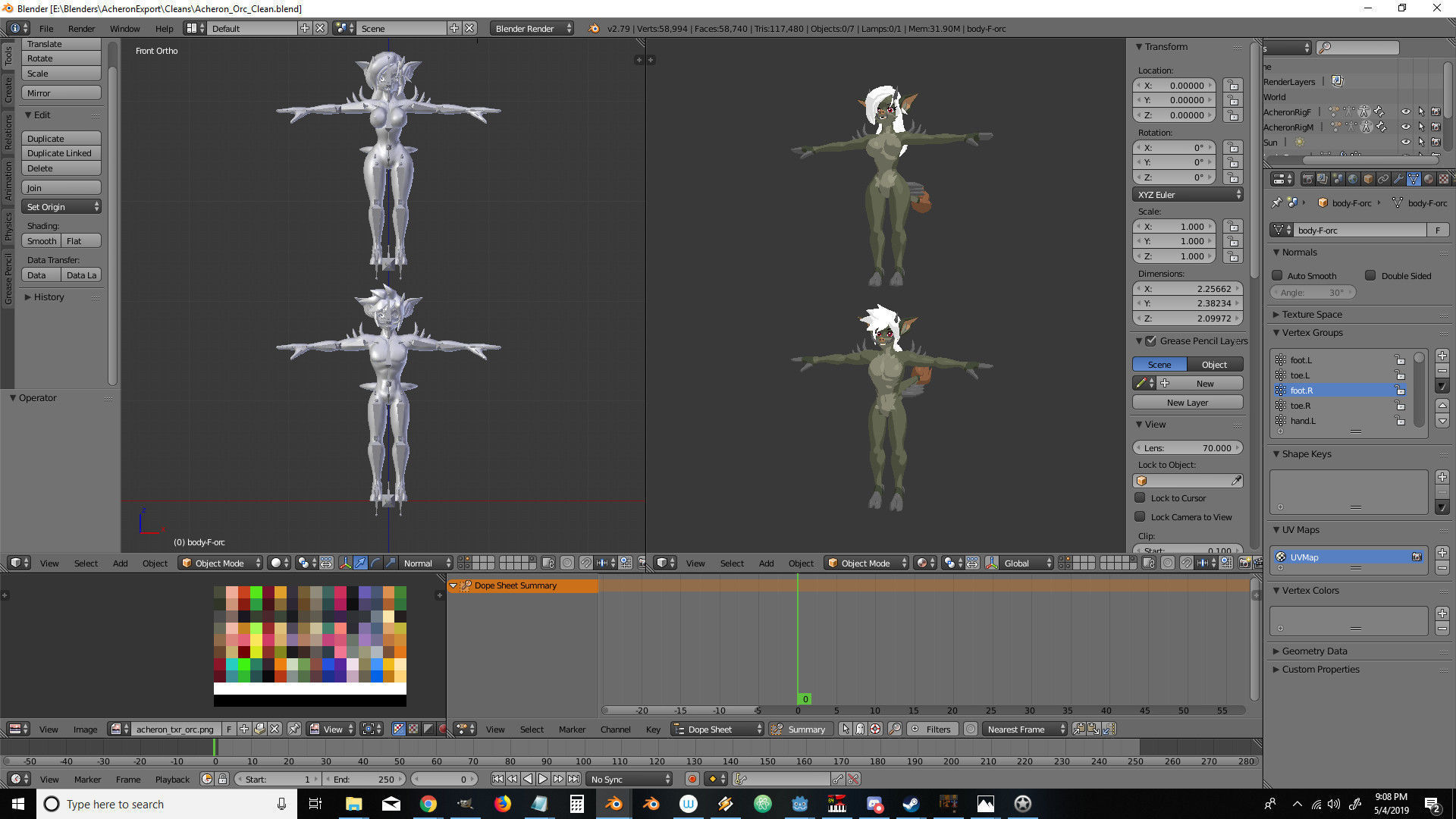Viewport: 1456px width, 819px height.
Task: Add a new vertex group plus button
Action: [x=1442, y=356]
